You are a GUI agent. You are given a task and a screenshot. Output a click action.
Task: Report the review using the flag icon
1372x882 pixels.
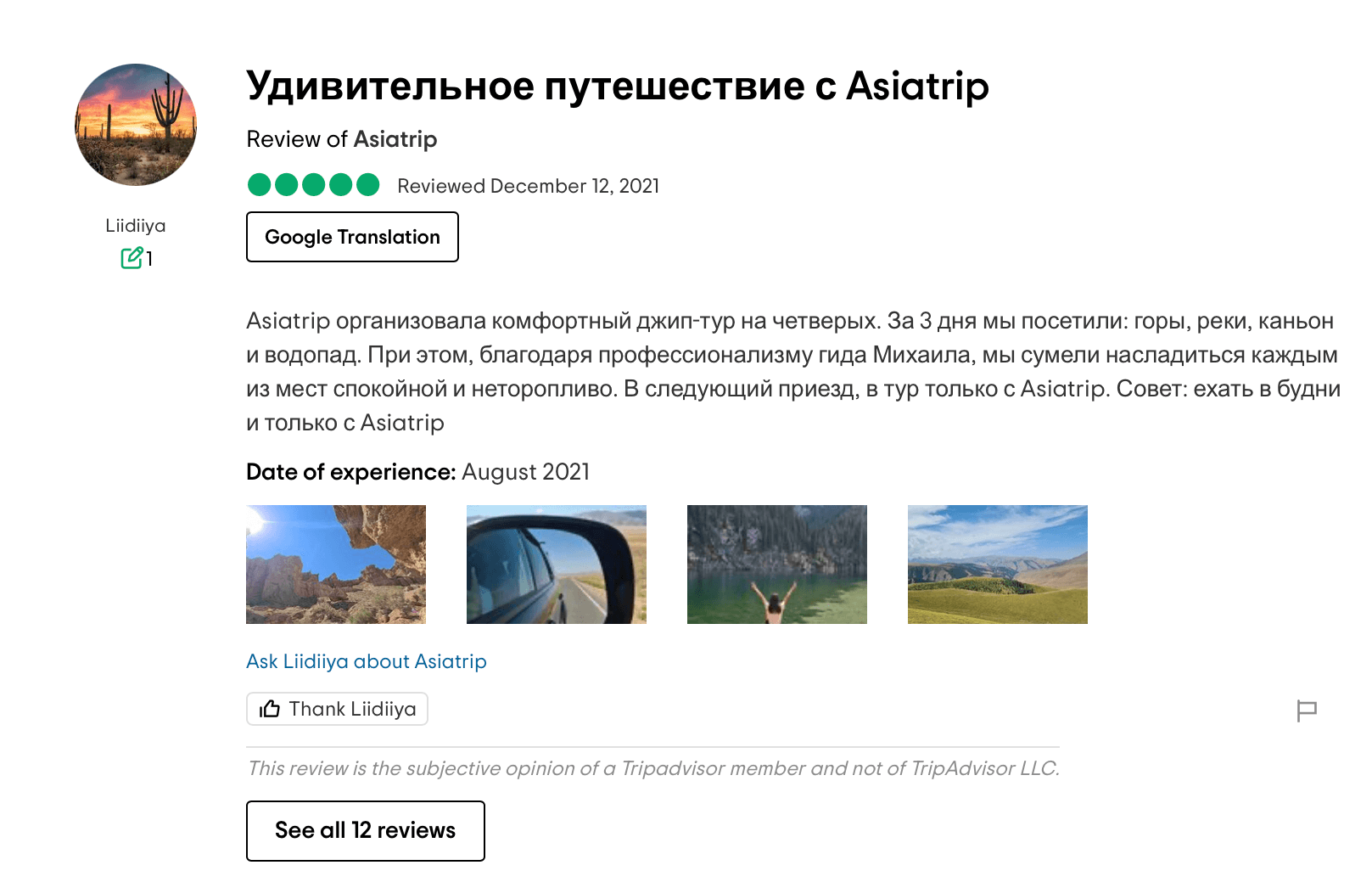click(x=1307, y=711)
